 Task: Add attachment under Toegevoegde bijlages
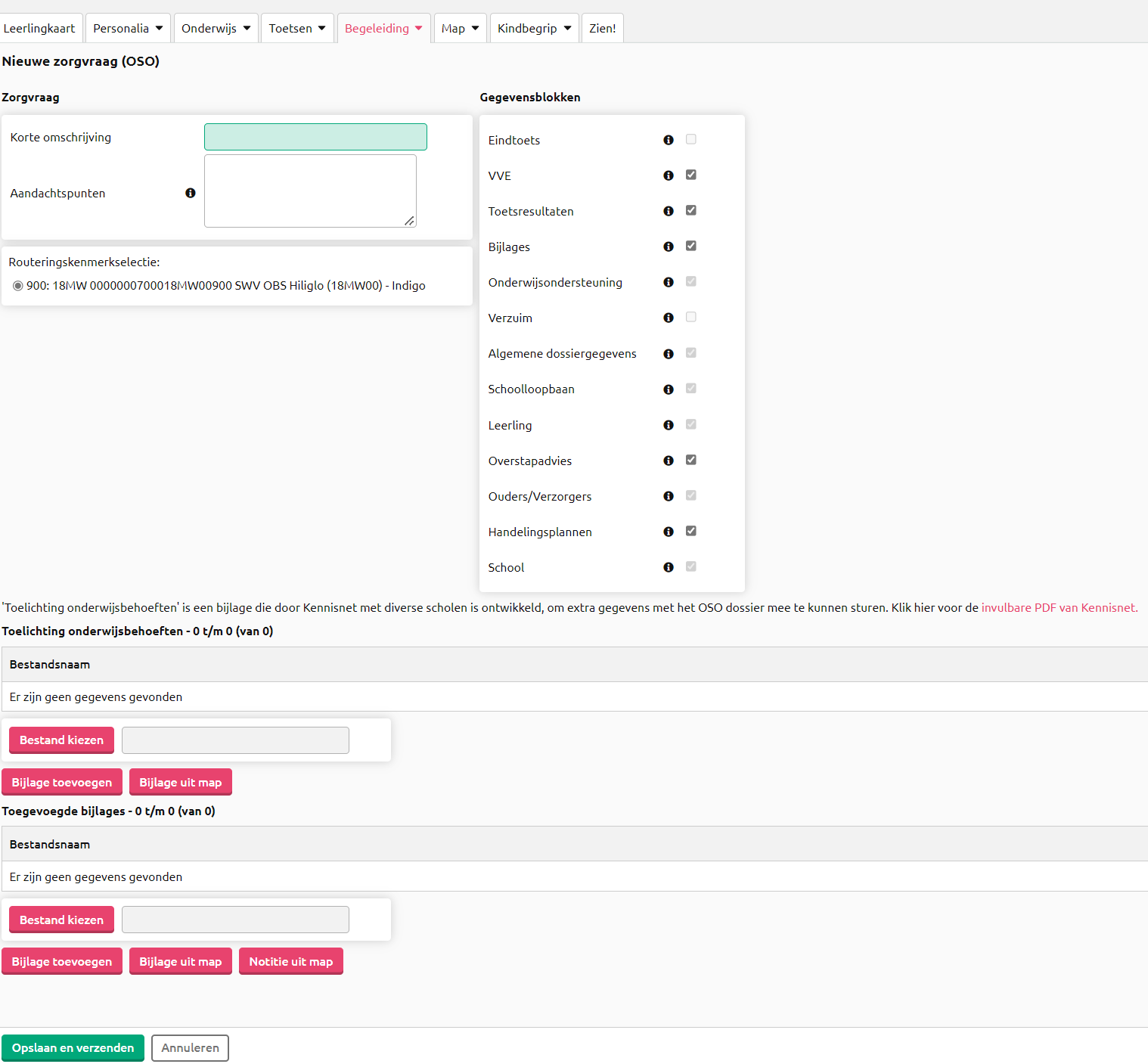(x=62, y=962)
